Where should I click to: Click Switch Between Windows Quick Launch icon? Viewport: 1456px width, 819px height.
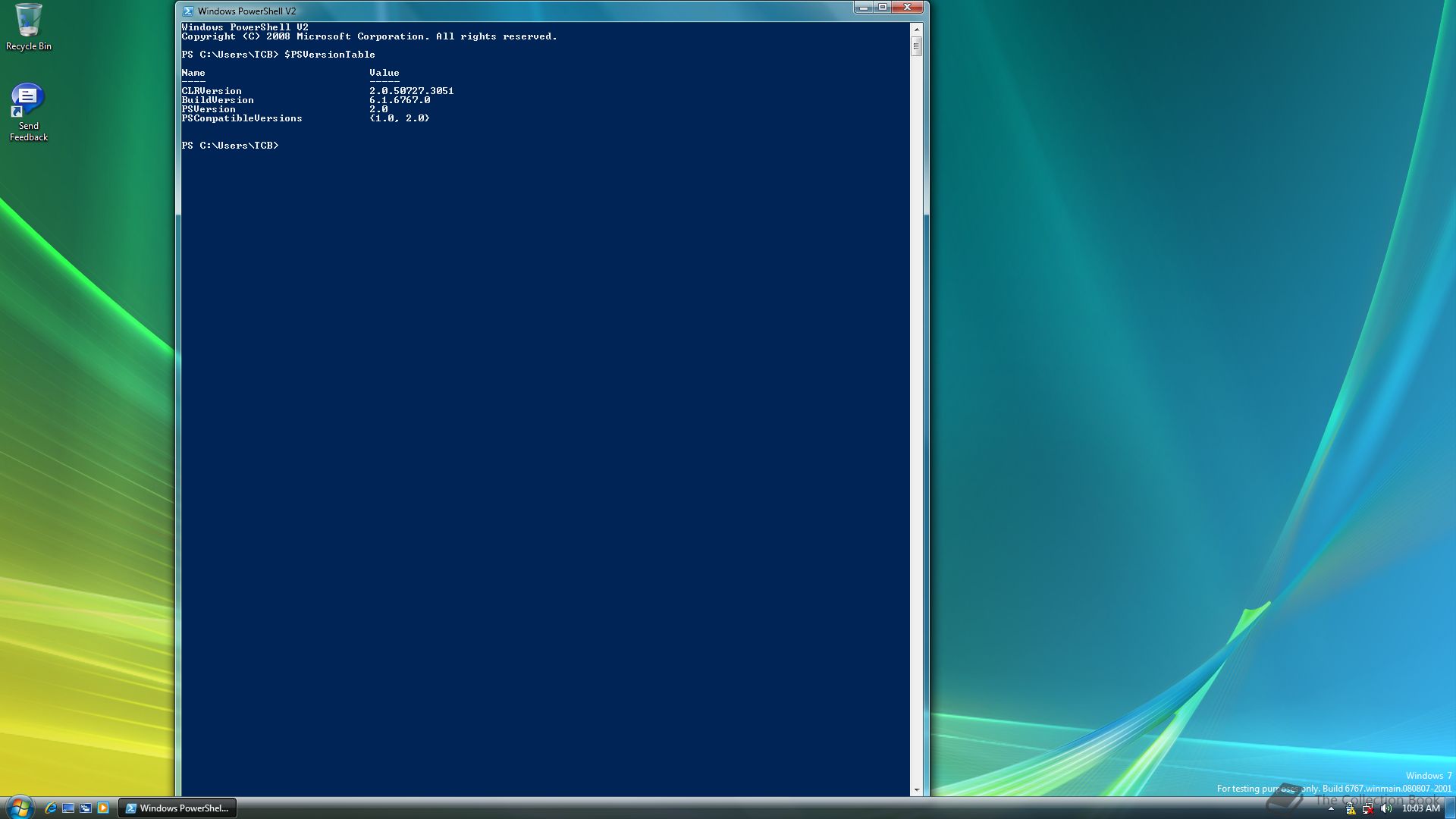(86, 808)
